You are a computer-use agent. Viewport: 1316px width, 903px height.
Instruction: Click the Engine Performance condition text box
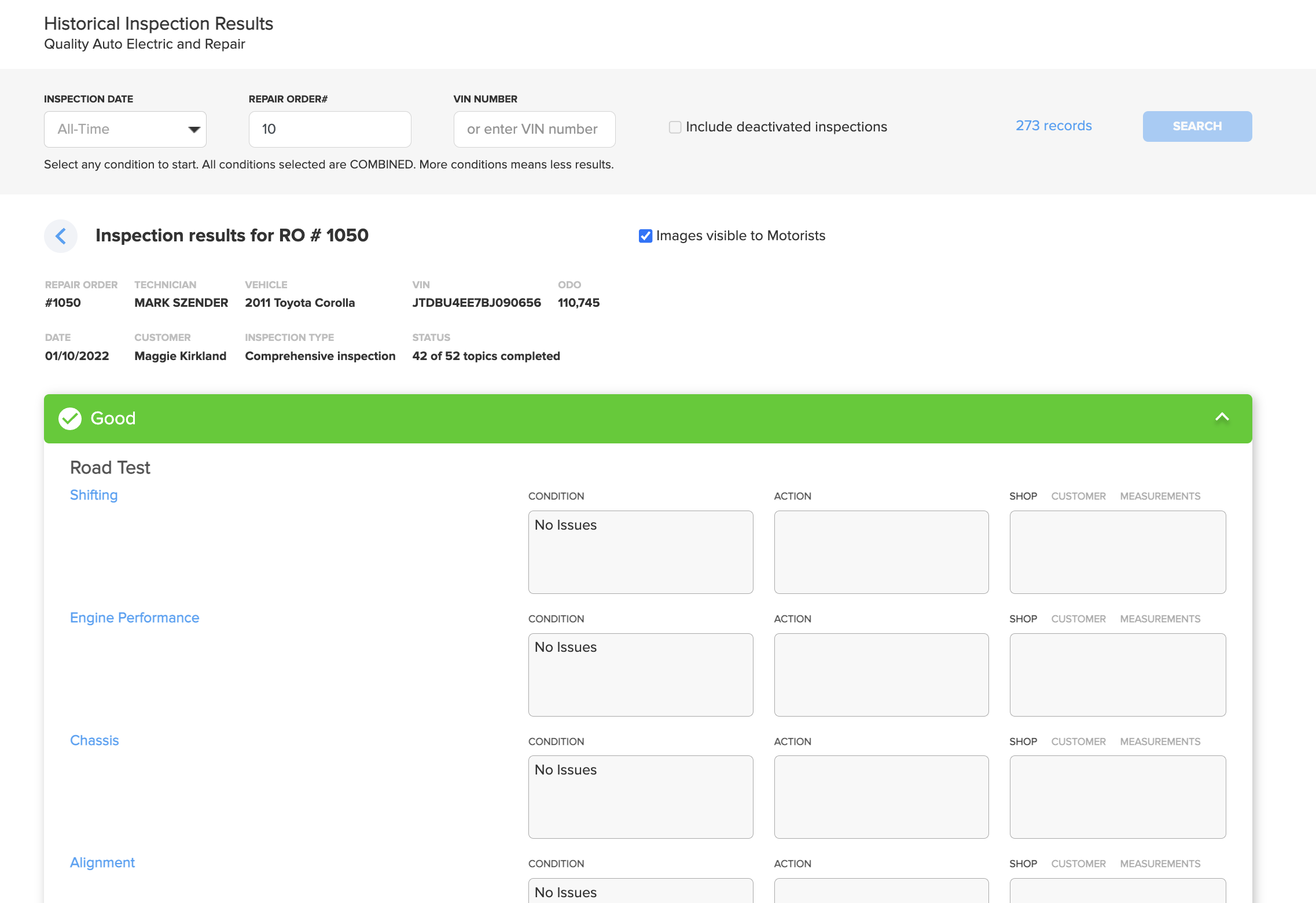(x=641, y=675)
